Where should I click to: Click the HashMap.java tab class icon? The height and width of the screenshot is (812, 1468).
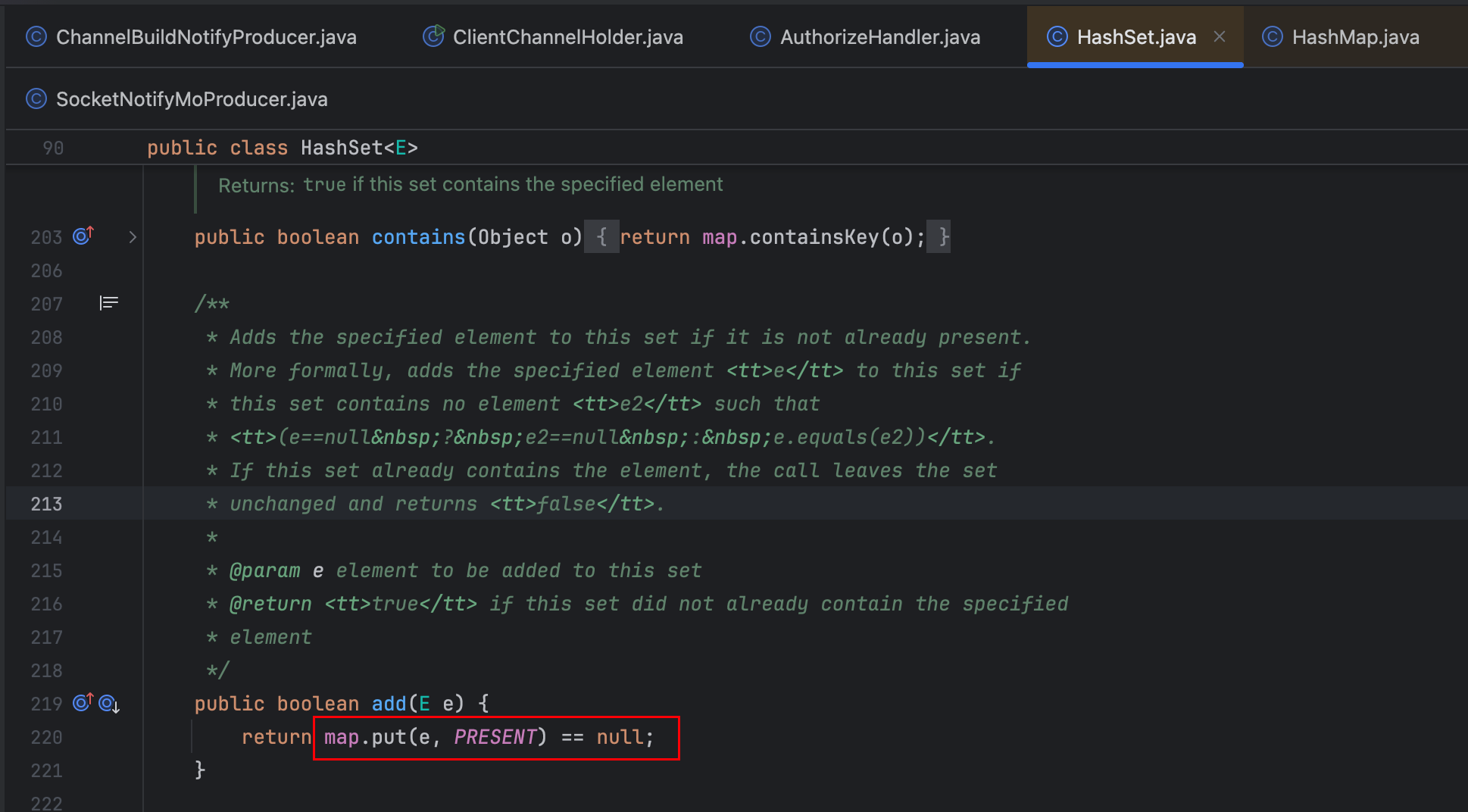1273,36
